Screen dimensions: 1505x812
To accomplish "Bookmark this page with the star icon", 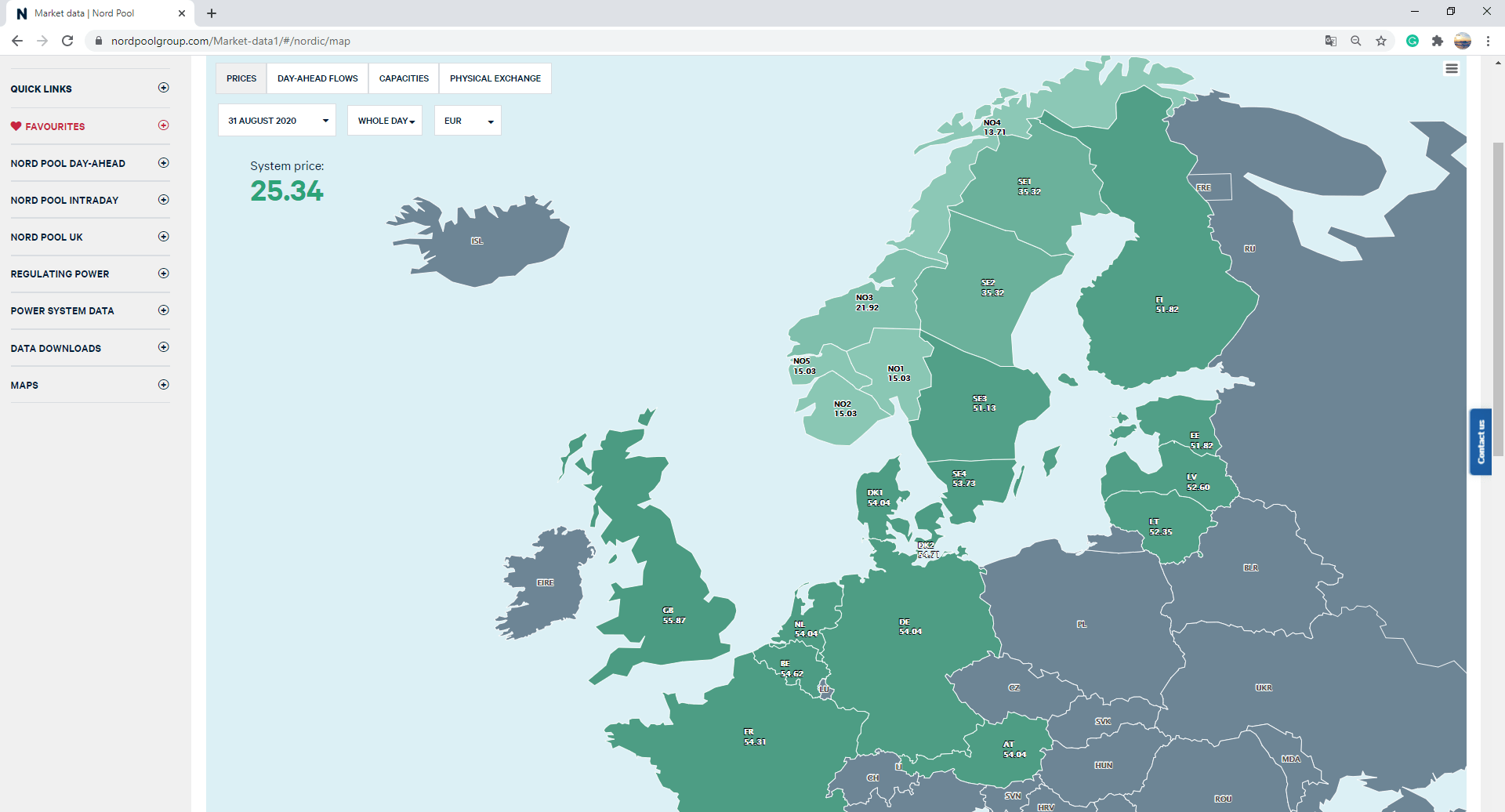I will tap(1381, 41).
